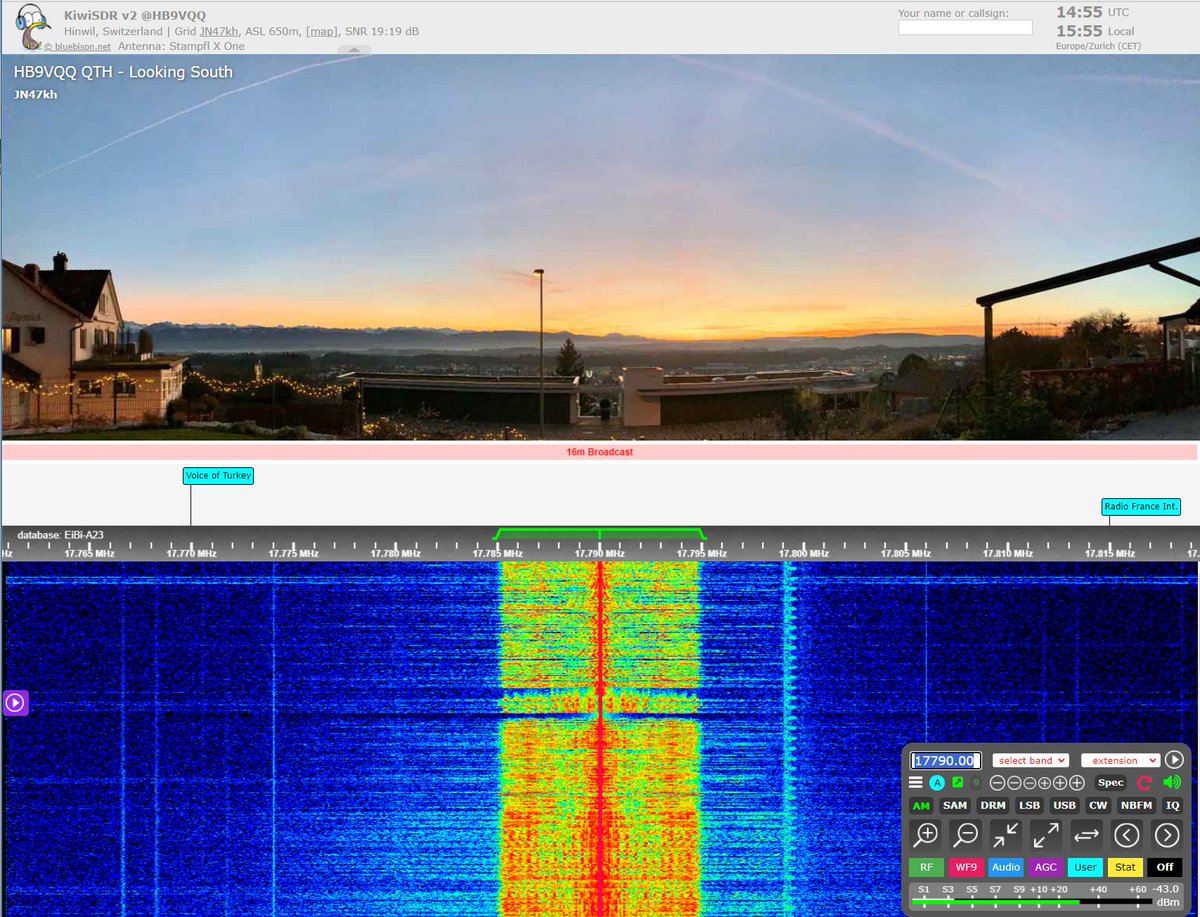Zoom out the waterfall with magnifier minus
The width and height of the screenshot is (1200, 917).
click(966, 834)
